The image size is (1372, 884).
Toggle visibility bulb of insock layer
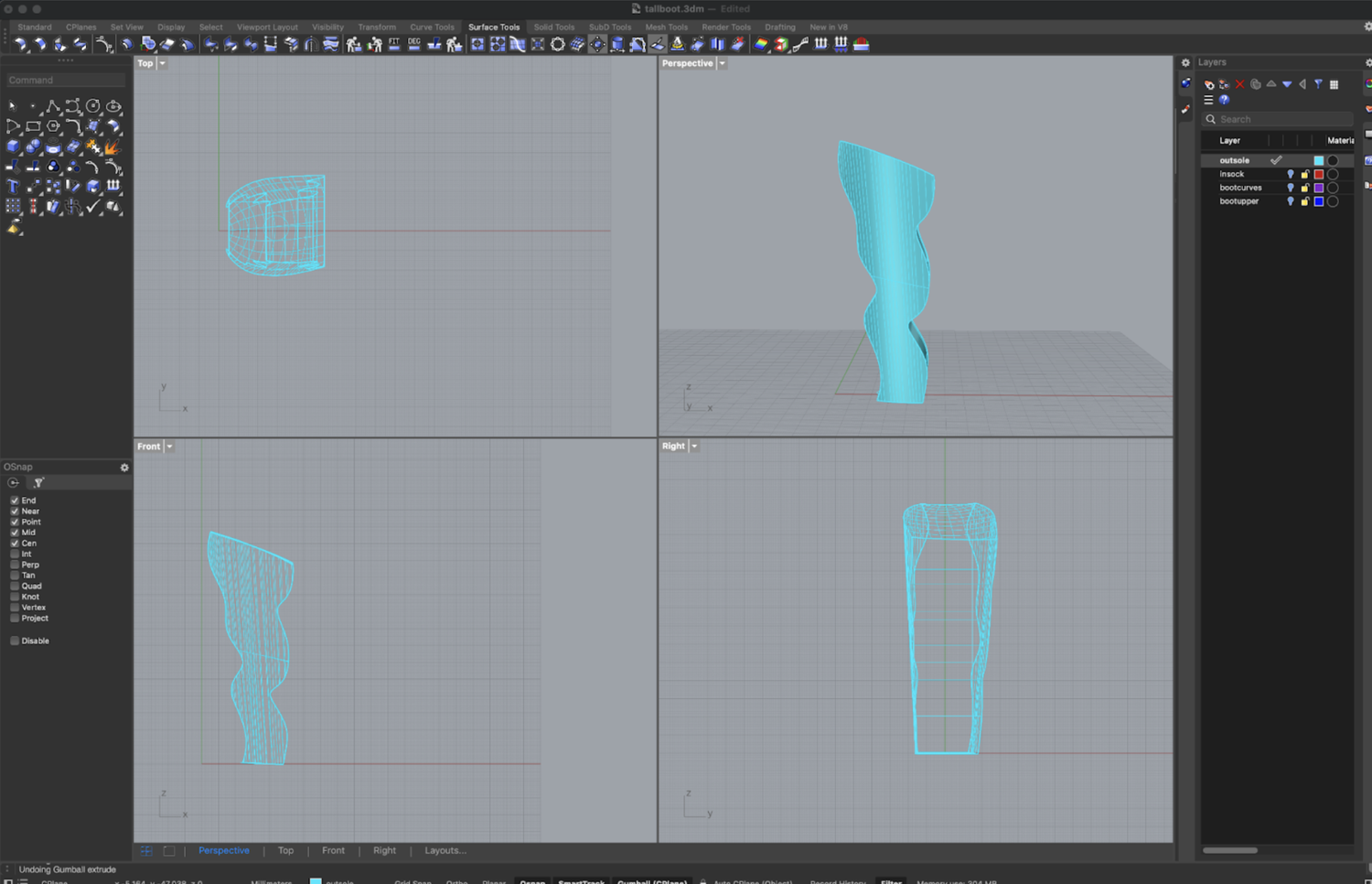1291,174
